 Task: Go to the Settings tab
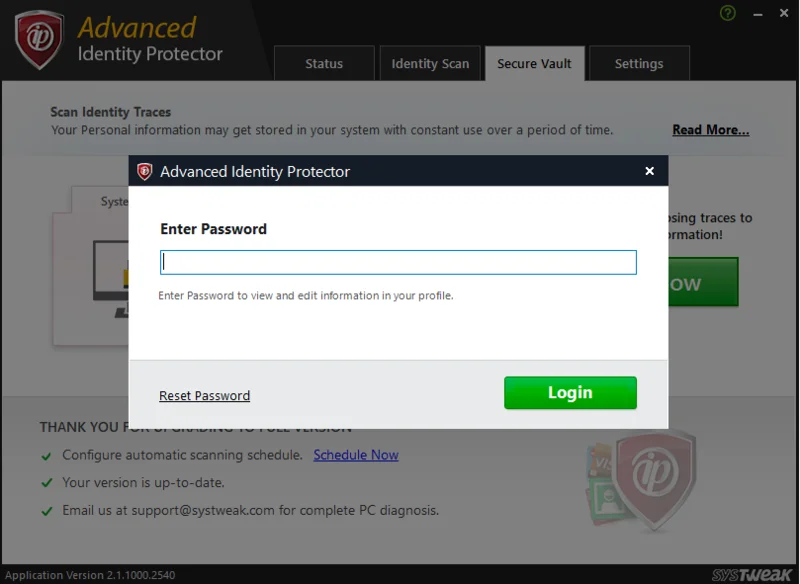click(639, 63)
